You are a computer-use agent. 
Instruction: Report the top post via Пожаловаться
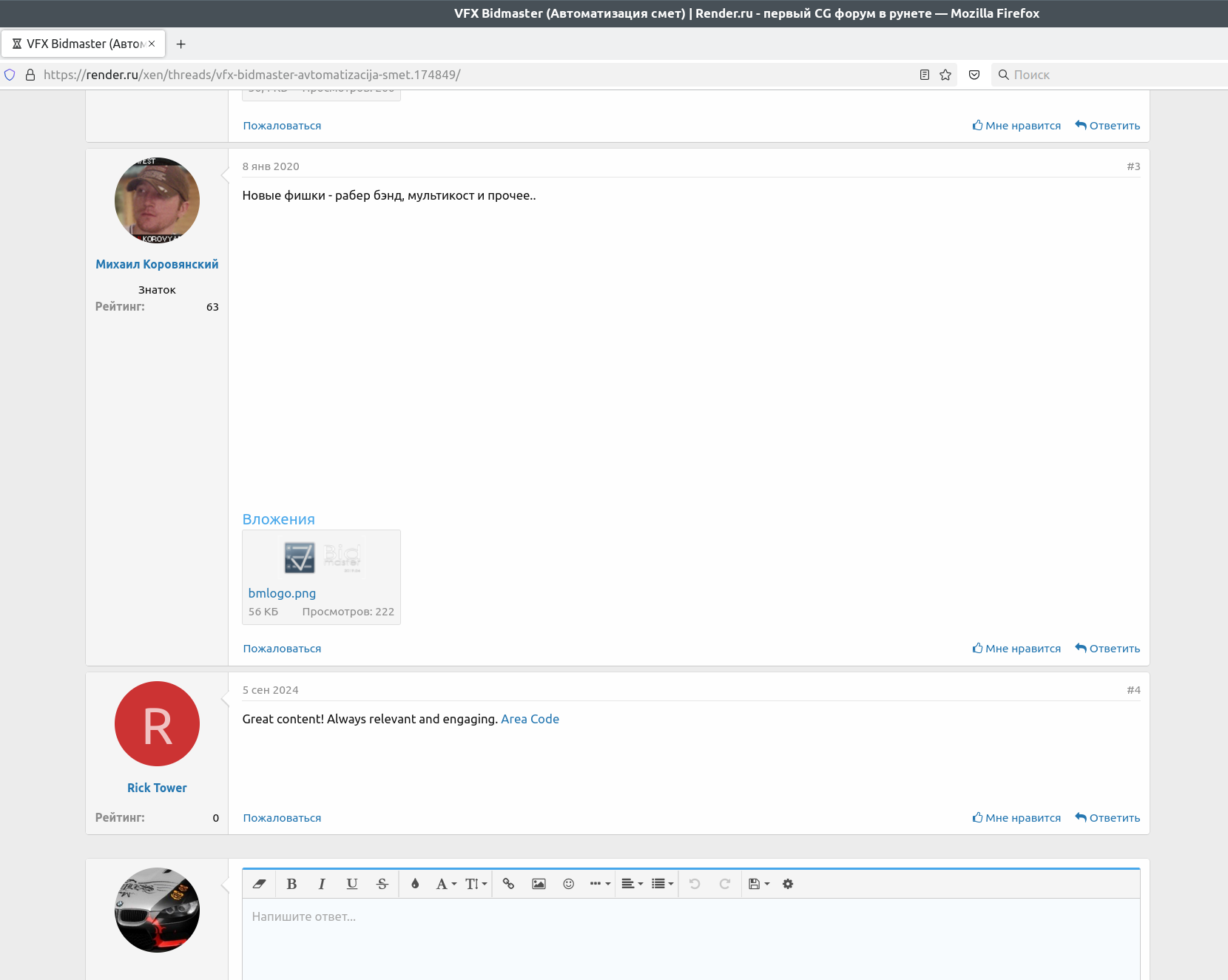[x=282, y=126]
